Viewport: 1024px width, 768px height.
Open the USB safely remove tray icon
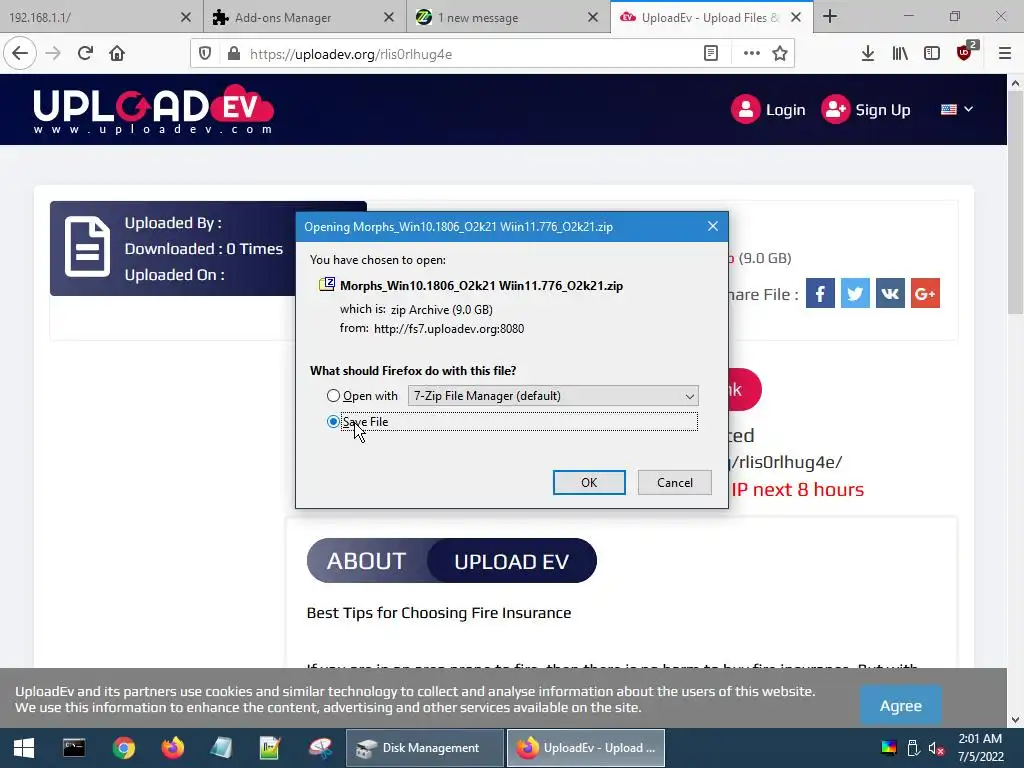[913, 748]
